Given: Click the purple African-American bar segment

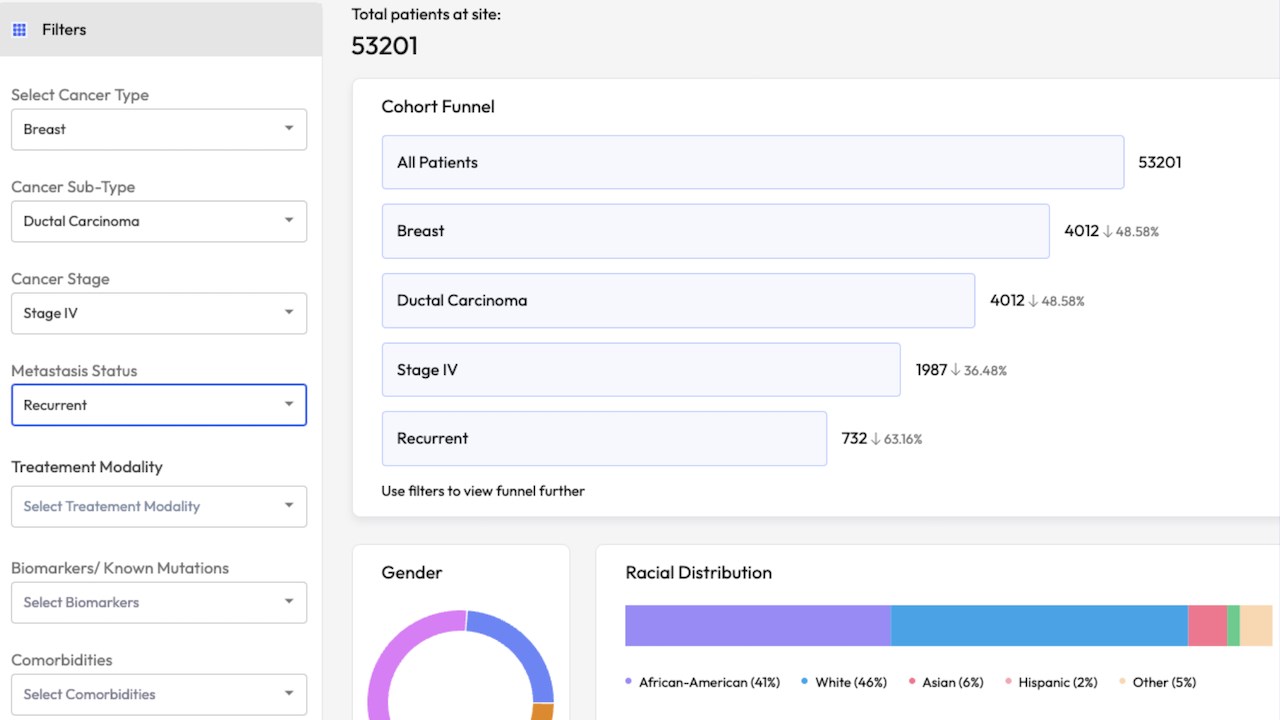Looking at the screenshot, I should pyautogui.click(x=757, y=625).
